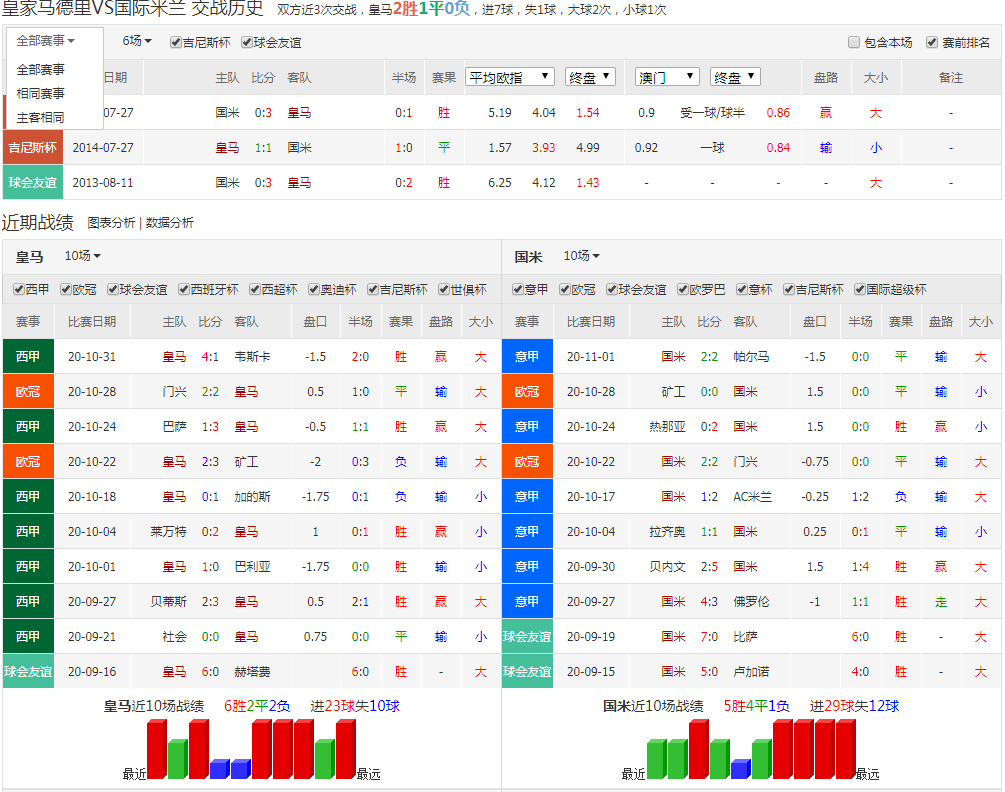Click 巴萨 team name
The width and height of the screenshot is (1005, 792).
coord(174,427)
